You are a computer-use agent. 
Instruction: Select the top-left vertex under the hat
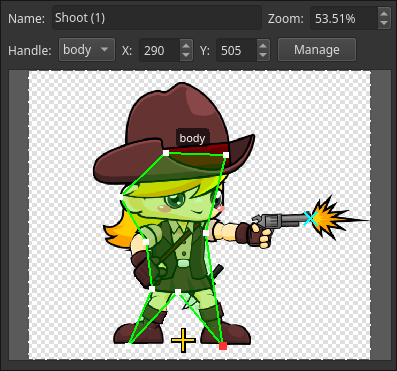(166, 153)
